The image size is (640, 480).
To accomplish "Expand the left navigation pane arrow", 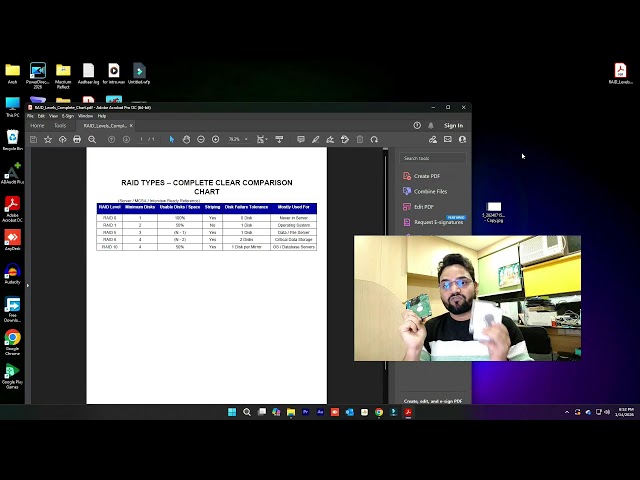I will point(28,285).
